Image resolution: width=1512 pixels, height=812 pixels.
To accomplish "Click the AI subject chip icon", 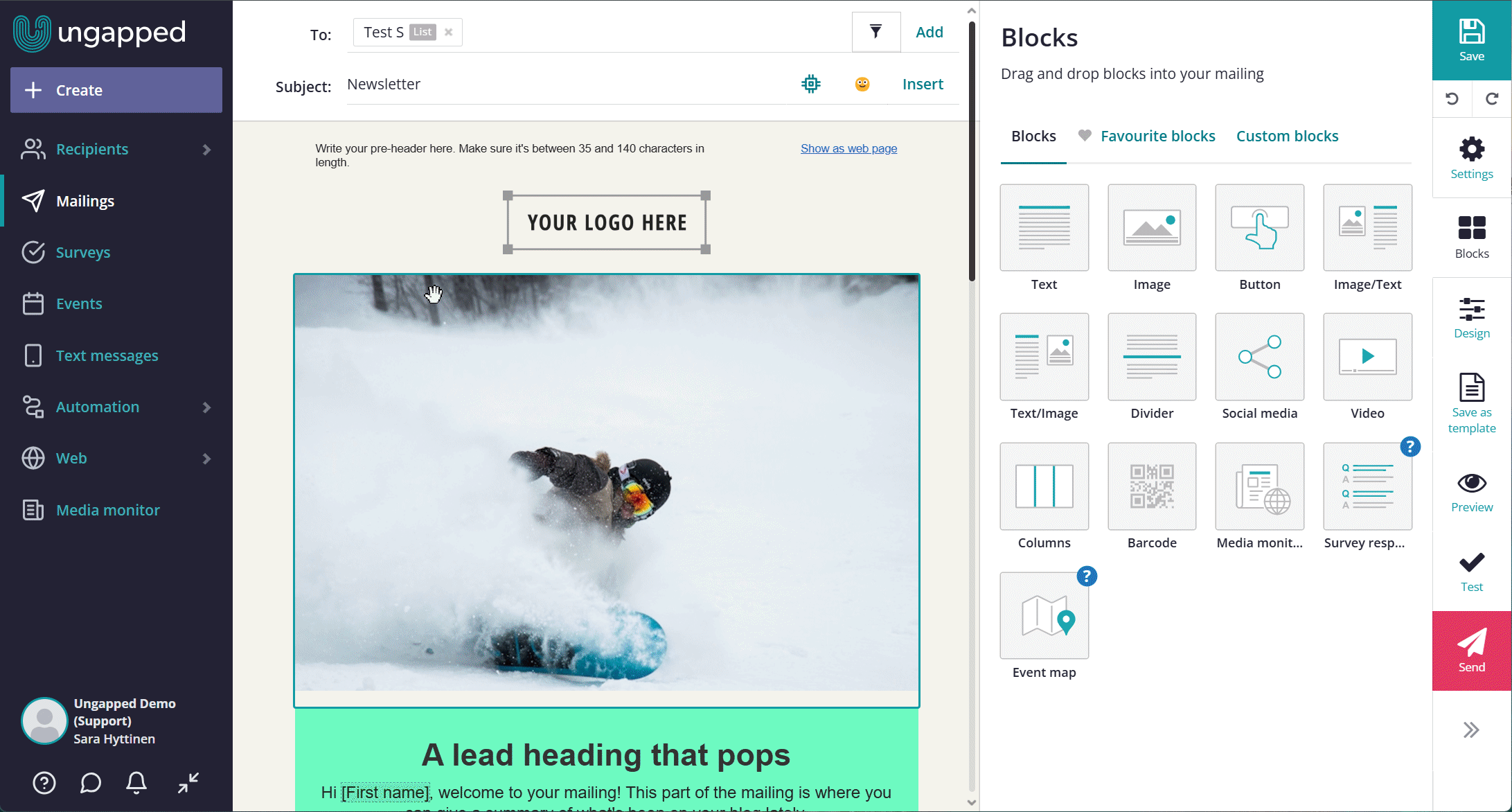I will point(810,84).
